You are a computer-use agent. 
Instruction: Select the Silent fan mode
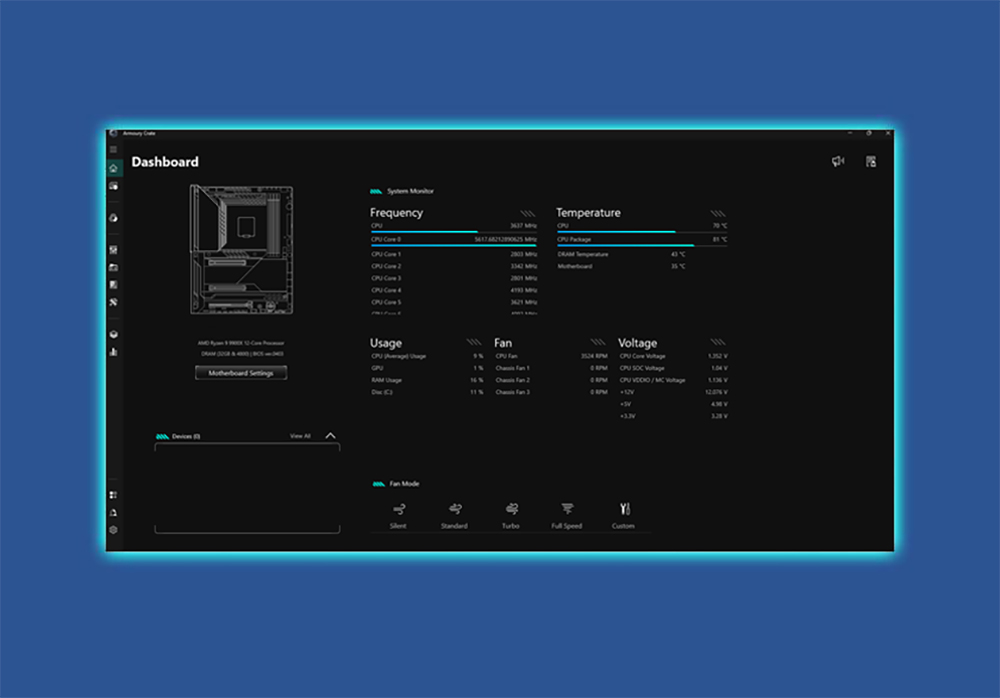point(398,513)
